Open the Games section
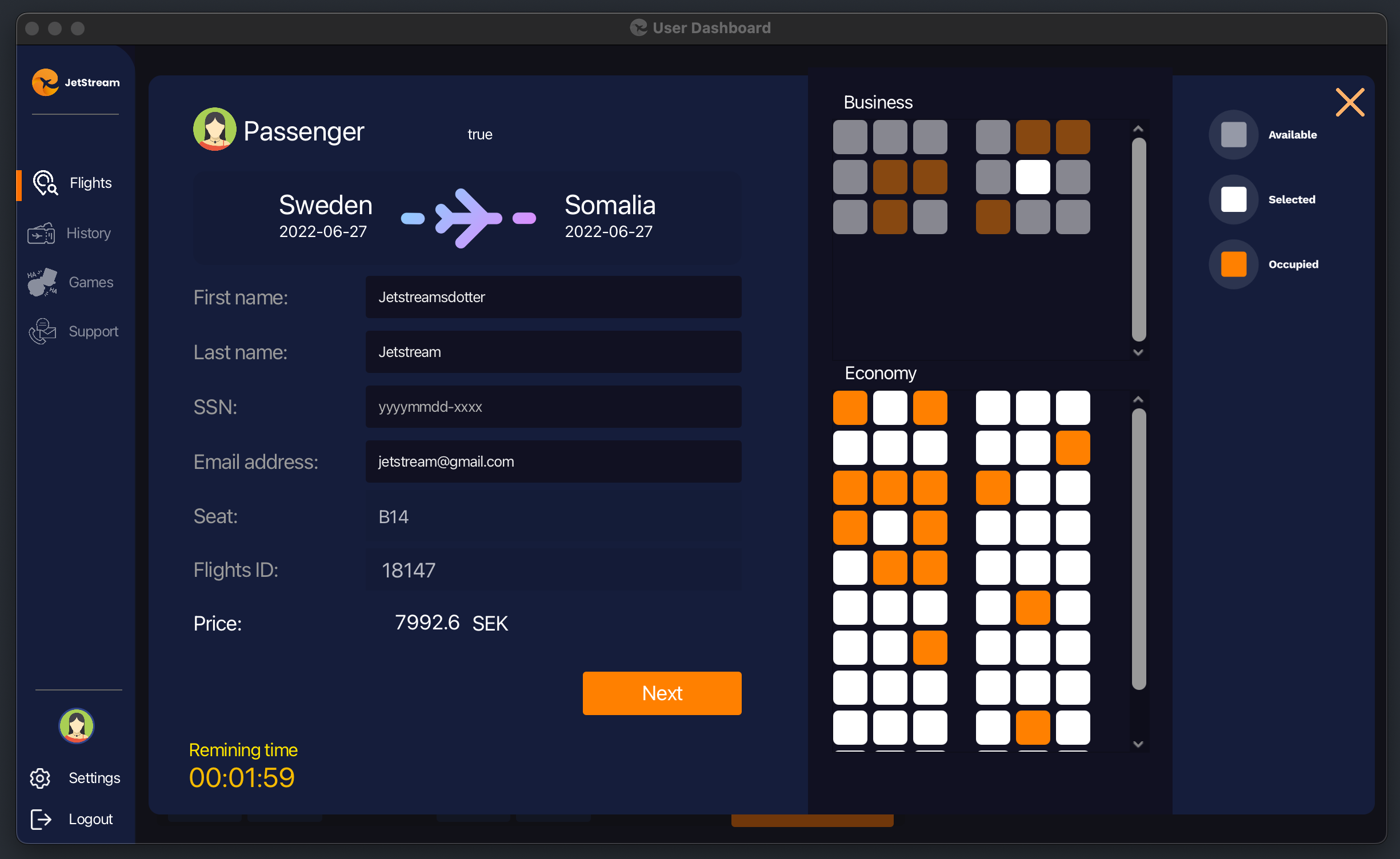This screenshot has height=859, width=1400. (x=90, y=282)
